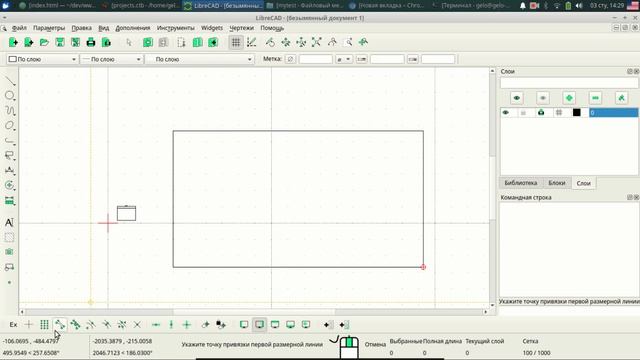Image resolution: width=640 pixels, height=360 pixels.
Task: Click the Метка label input field
Action: 316,59
